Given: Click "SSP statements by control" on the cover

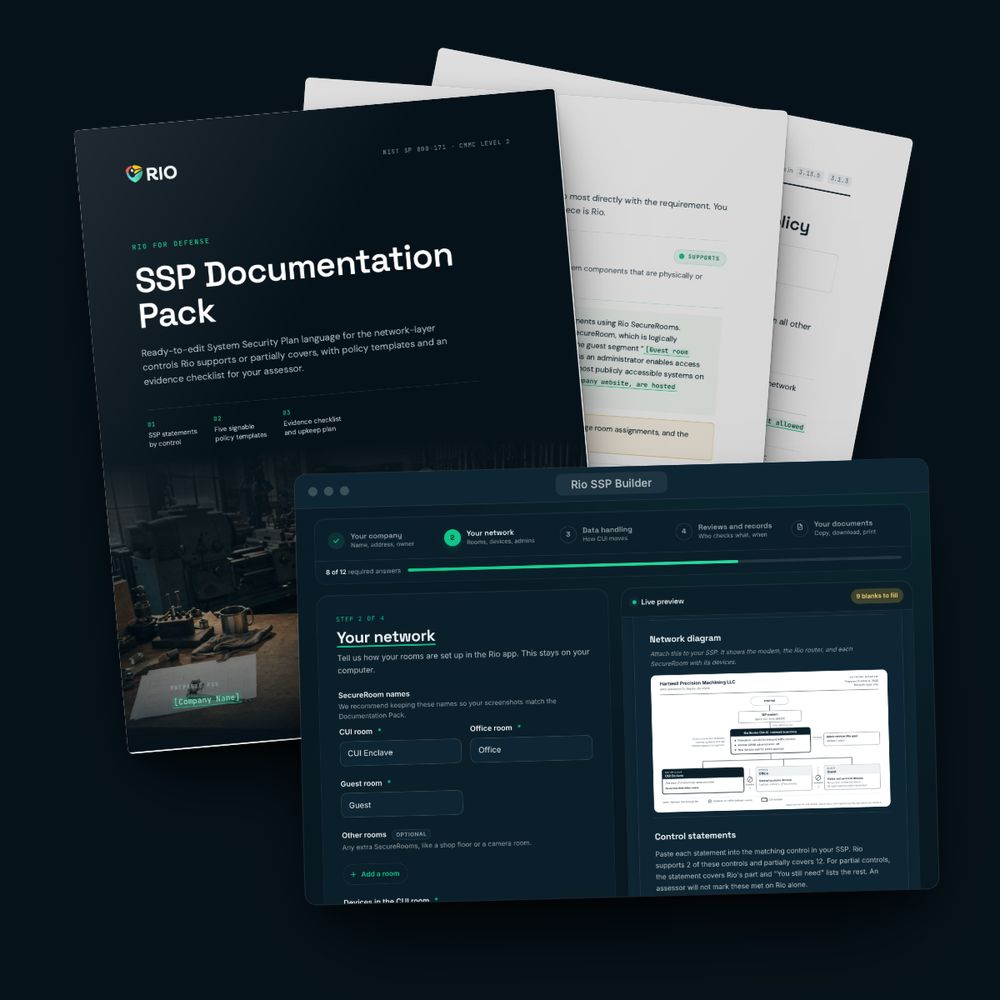Looking at the screenshot, I should pyautogui.click(x=172, y=438).
